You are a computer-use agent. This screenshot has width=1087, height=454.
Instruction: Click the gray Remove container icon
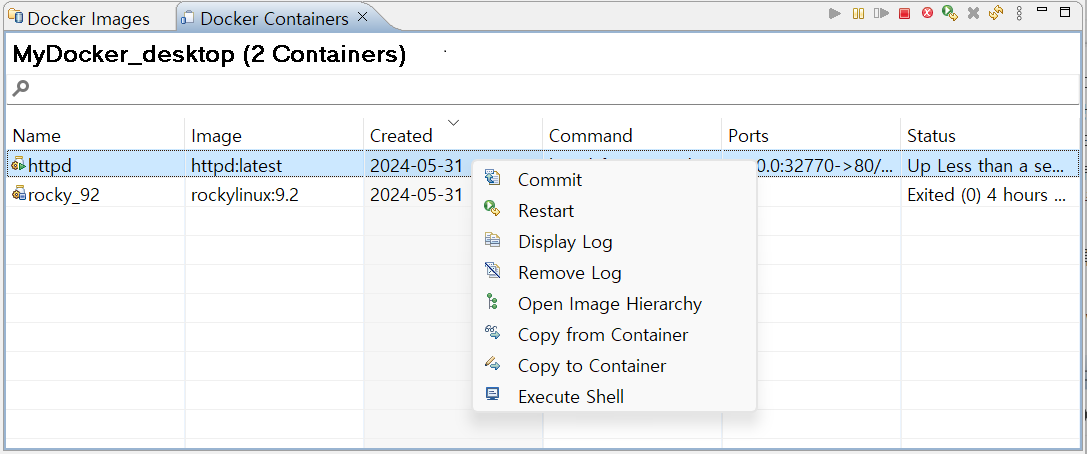click(973, 14)
